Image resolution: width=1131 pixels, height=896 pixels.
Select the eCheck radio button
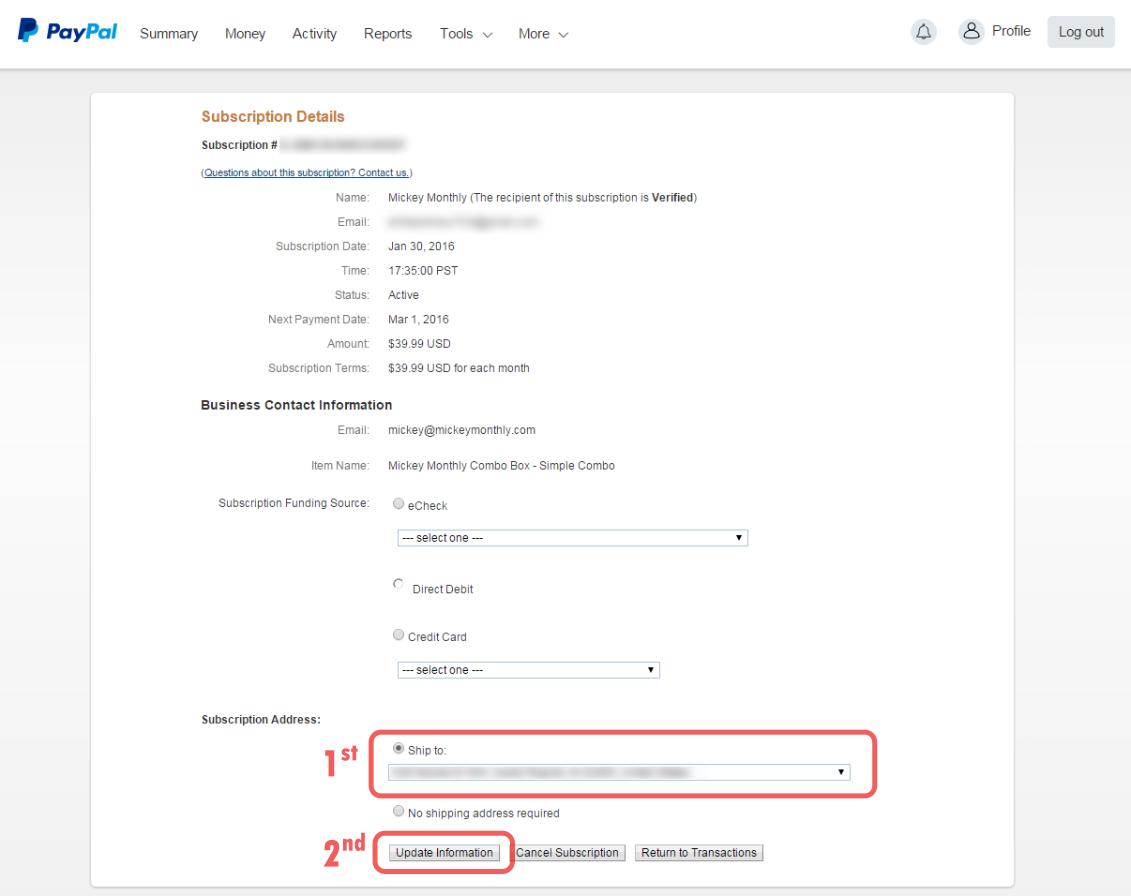398,504
